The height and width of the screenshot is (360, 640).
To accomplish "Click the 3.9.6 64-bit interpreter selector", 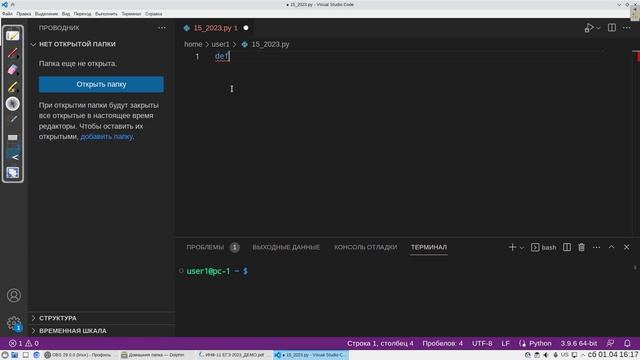I will click(578, 343).
